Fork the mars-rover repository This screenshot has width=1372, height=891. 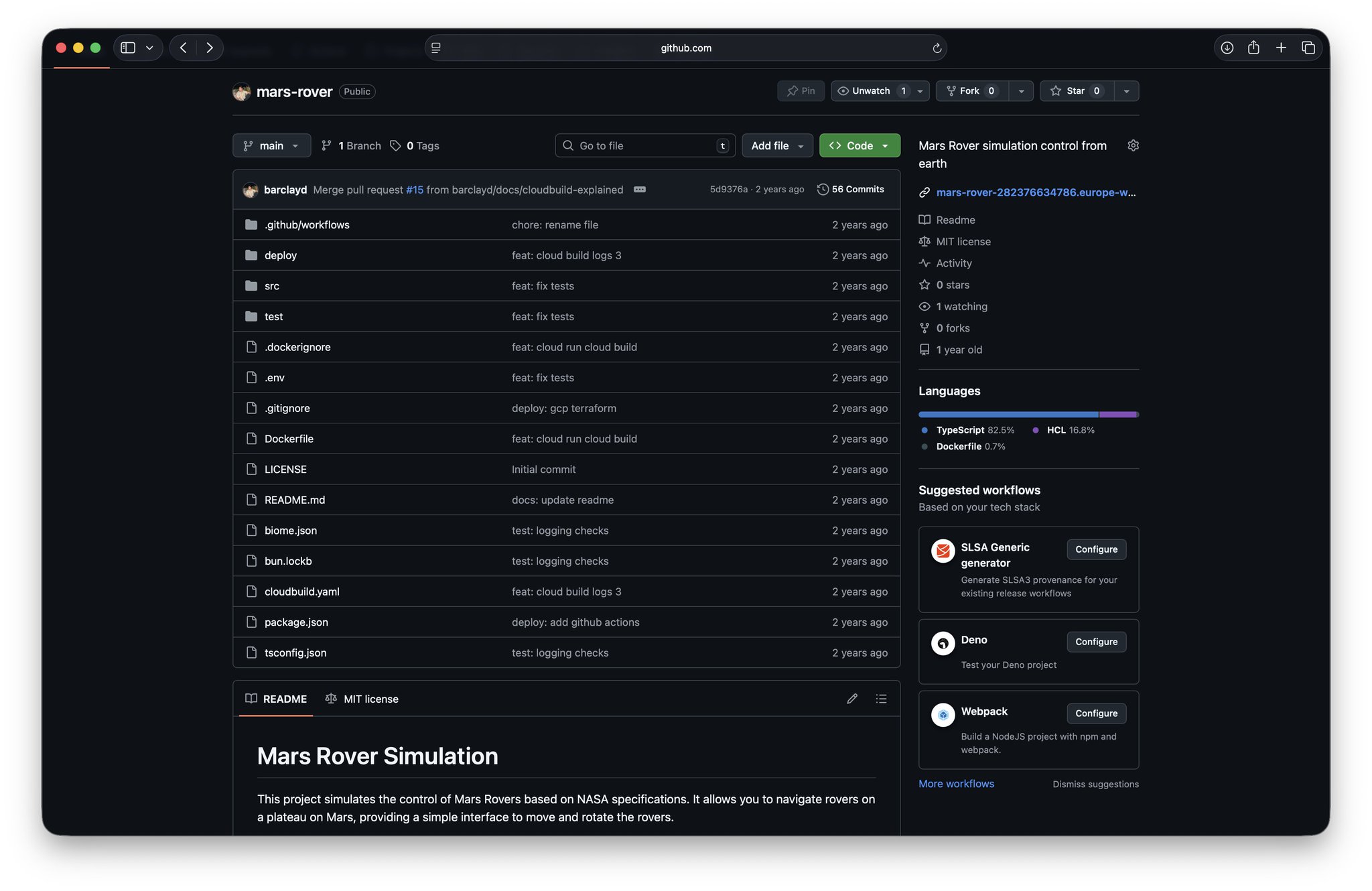[973, 91]
